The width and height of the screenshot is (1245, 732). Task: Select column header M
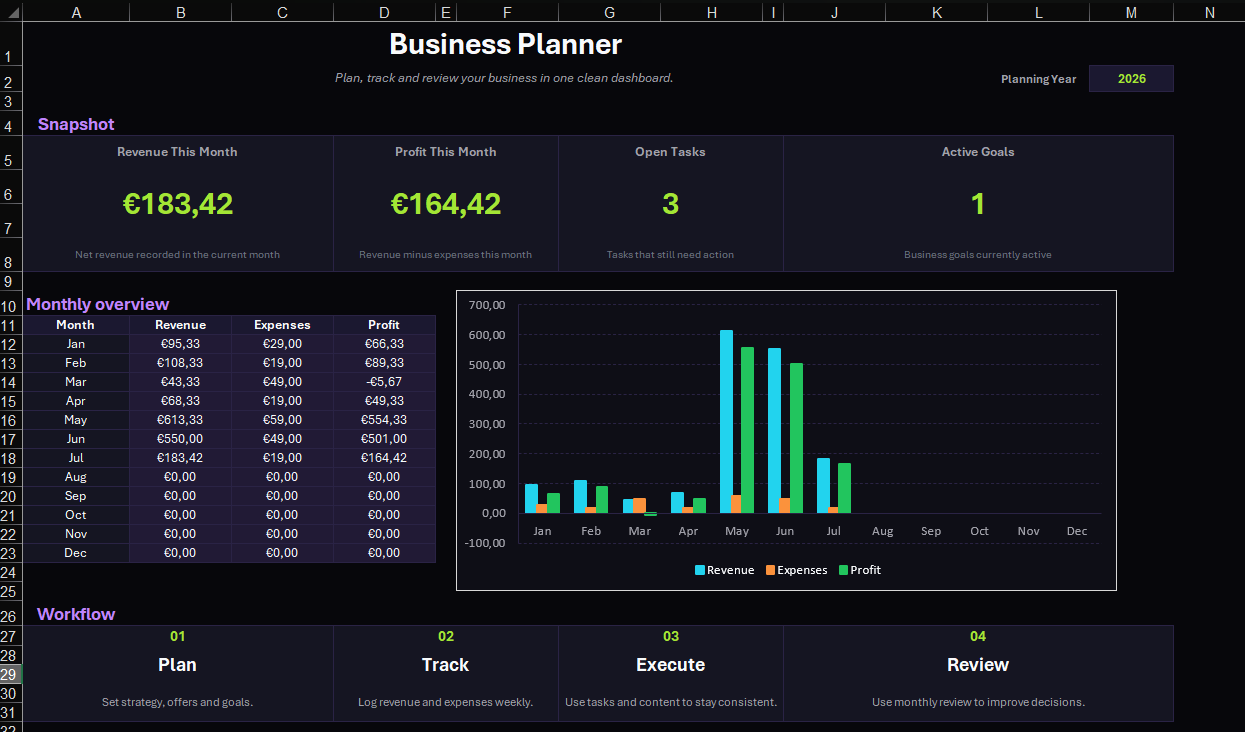[1131, 12]
